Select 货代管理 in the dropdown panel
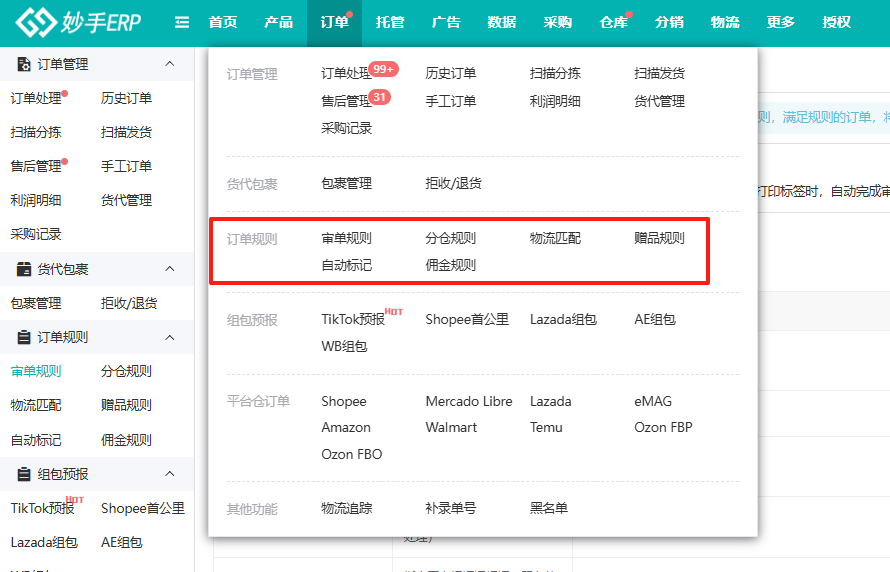This screenshot has height=572, width=890. point(660,101)
